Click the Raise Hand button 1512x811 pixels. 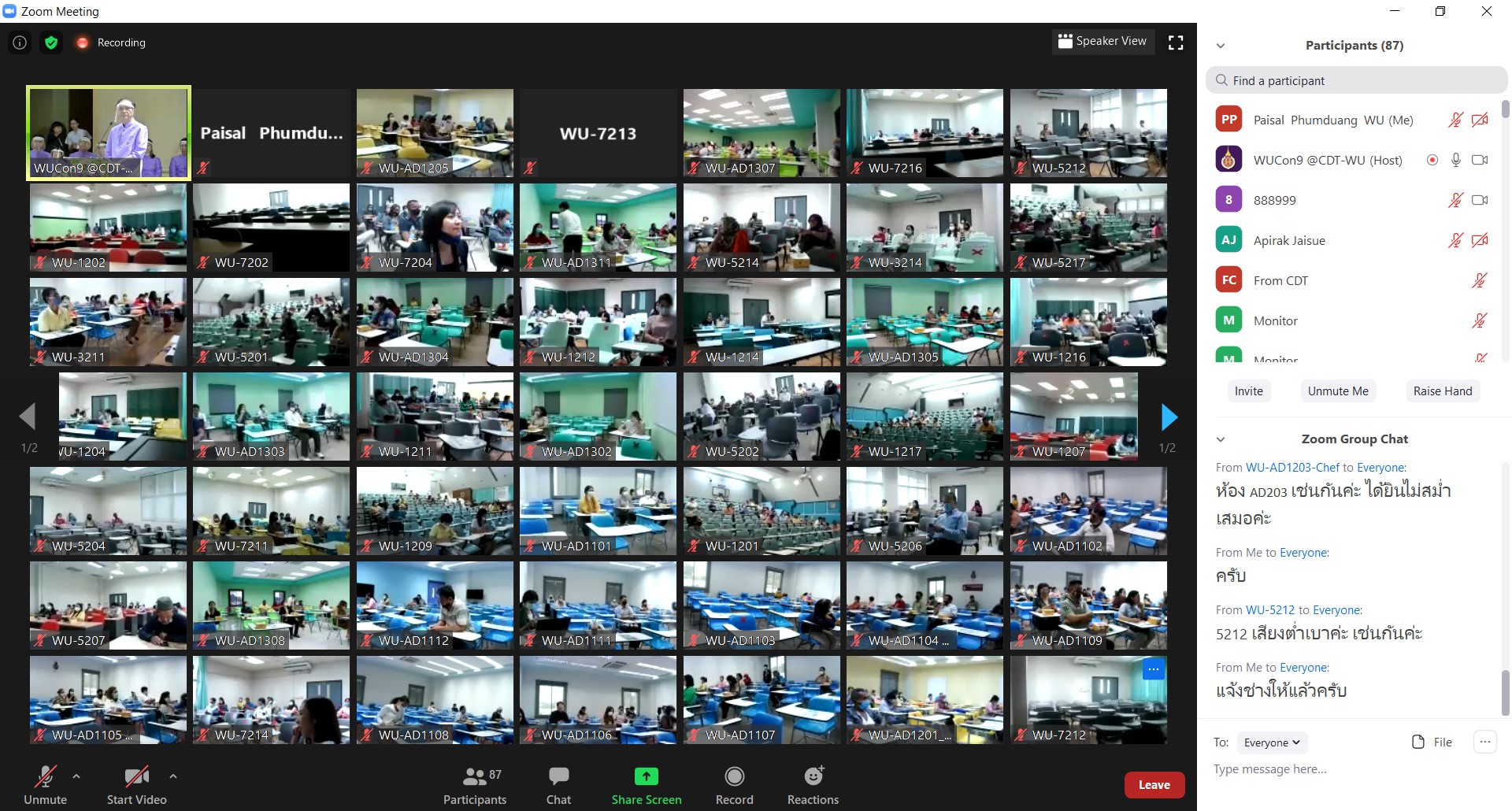click(x=1442, y=391)
